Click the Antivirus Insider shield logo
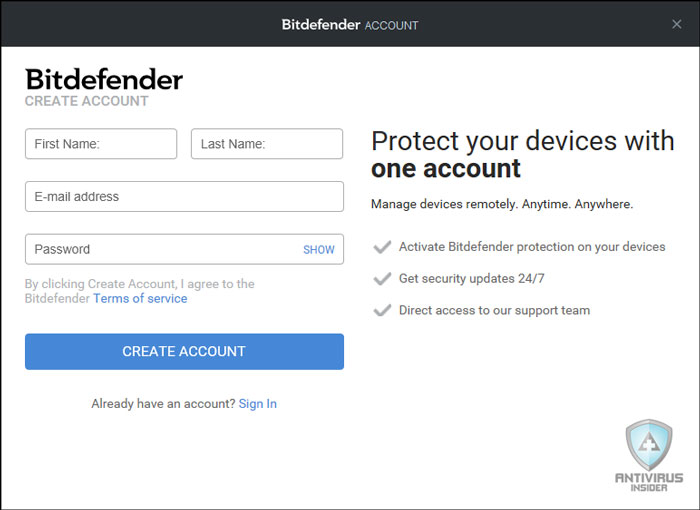This screenshot has height=510, width=700. pos(649,445)
